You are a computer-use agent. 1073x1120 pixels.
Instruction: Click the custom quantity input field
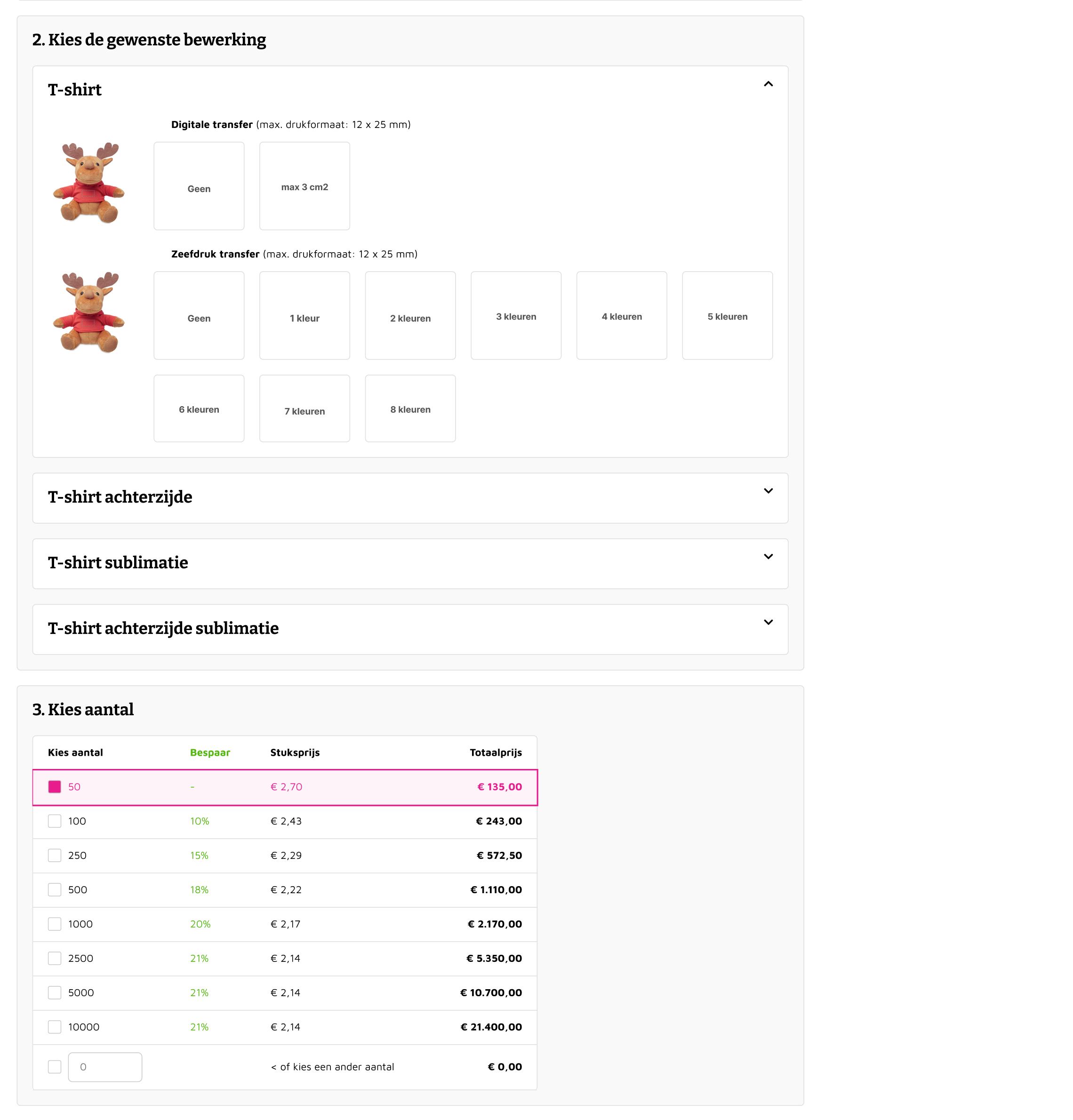105,1067
